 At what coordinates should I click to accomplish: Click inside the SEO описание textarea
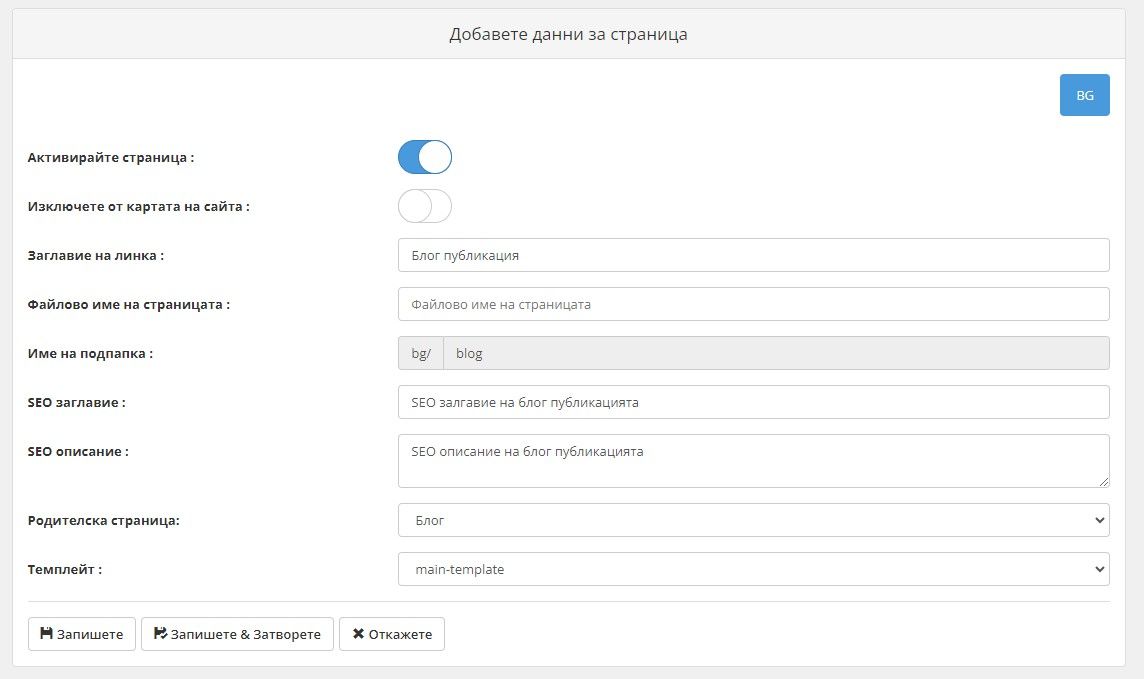click(753, 461)
